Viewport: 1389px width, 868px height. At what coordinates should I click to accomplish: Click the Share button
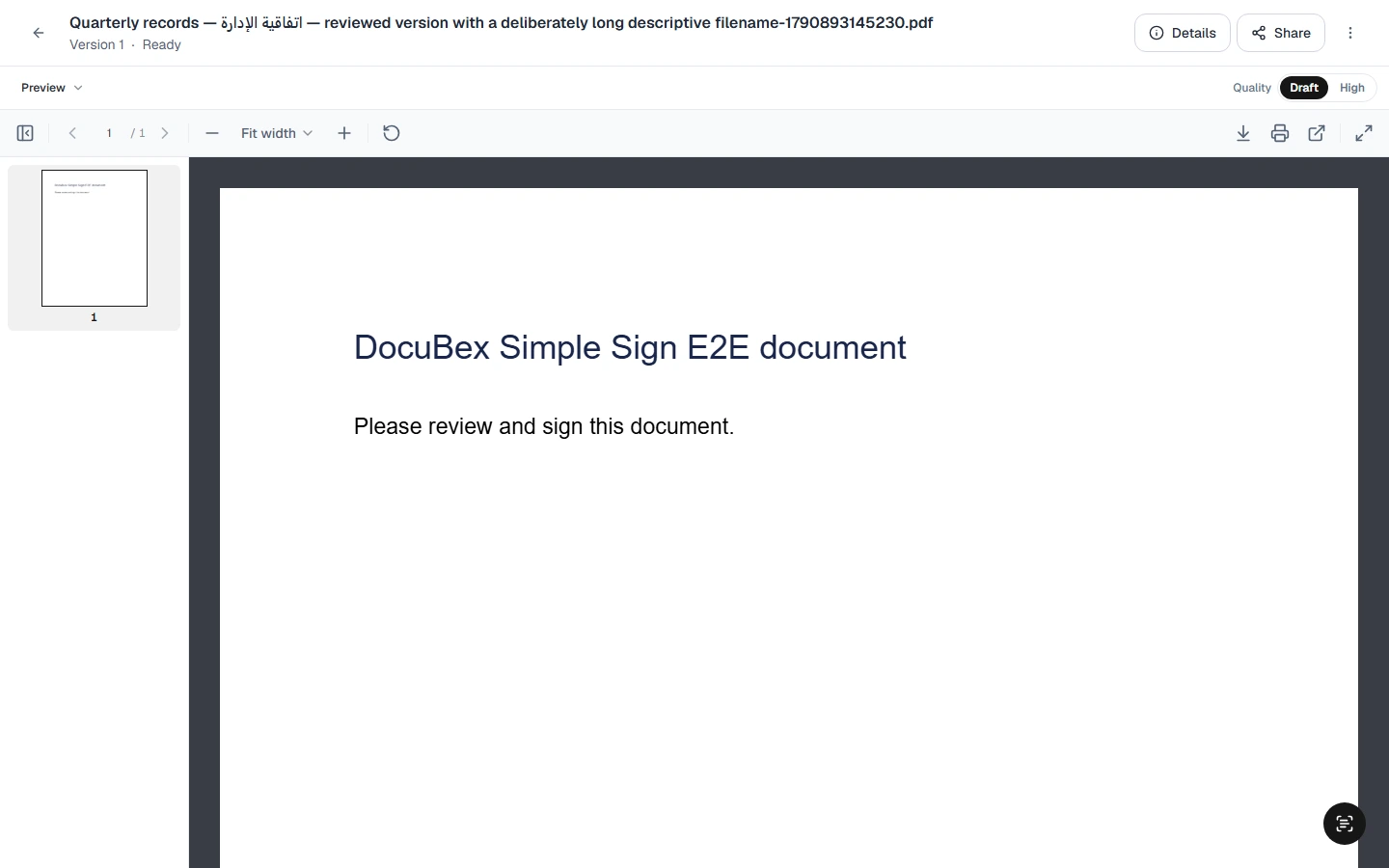tap(1281, 33)
